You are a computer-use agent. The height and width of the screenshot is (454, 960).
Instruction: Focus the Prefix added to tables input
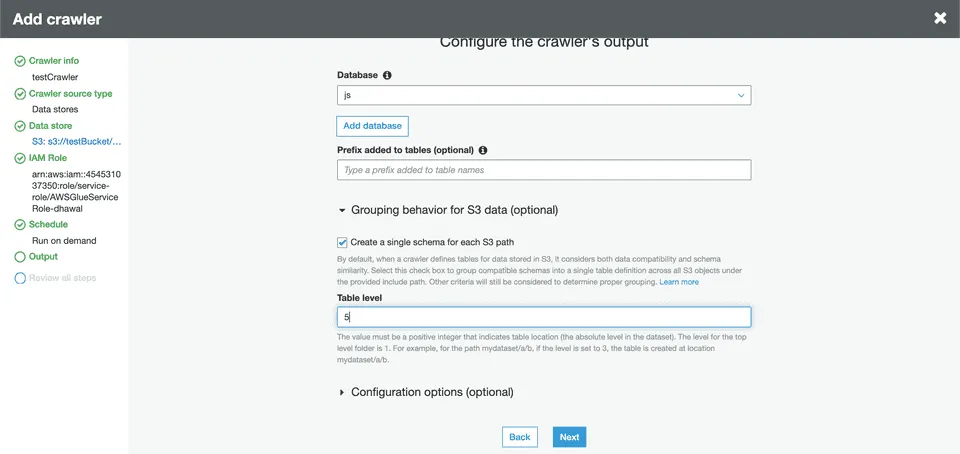[544, 170]
